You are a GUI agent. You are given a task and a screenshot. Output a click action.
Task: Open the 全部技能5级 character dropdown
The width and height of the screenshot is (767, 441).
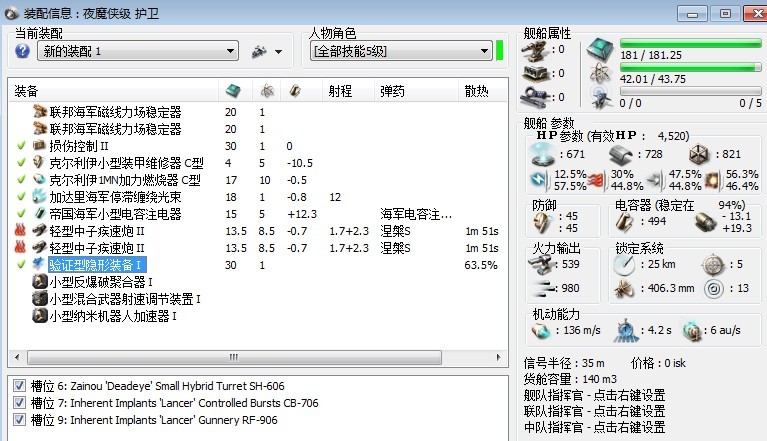[x=401, y=50]
